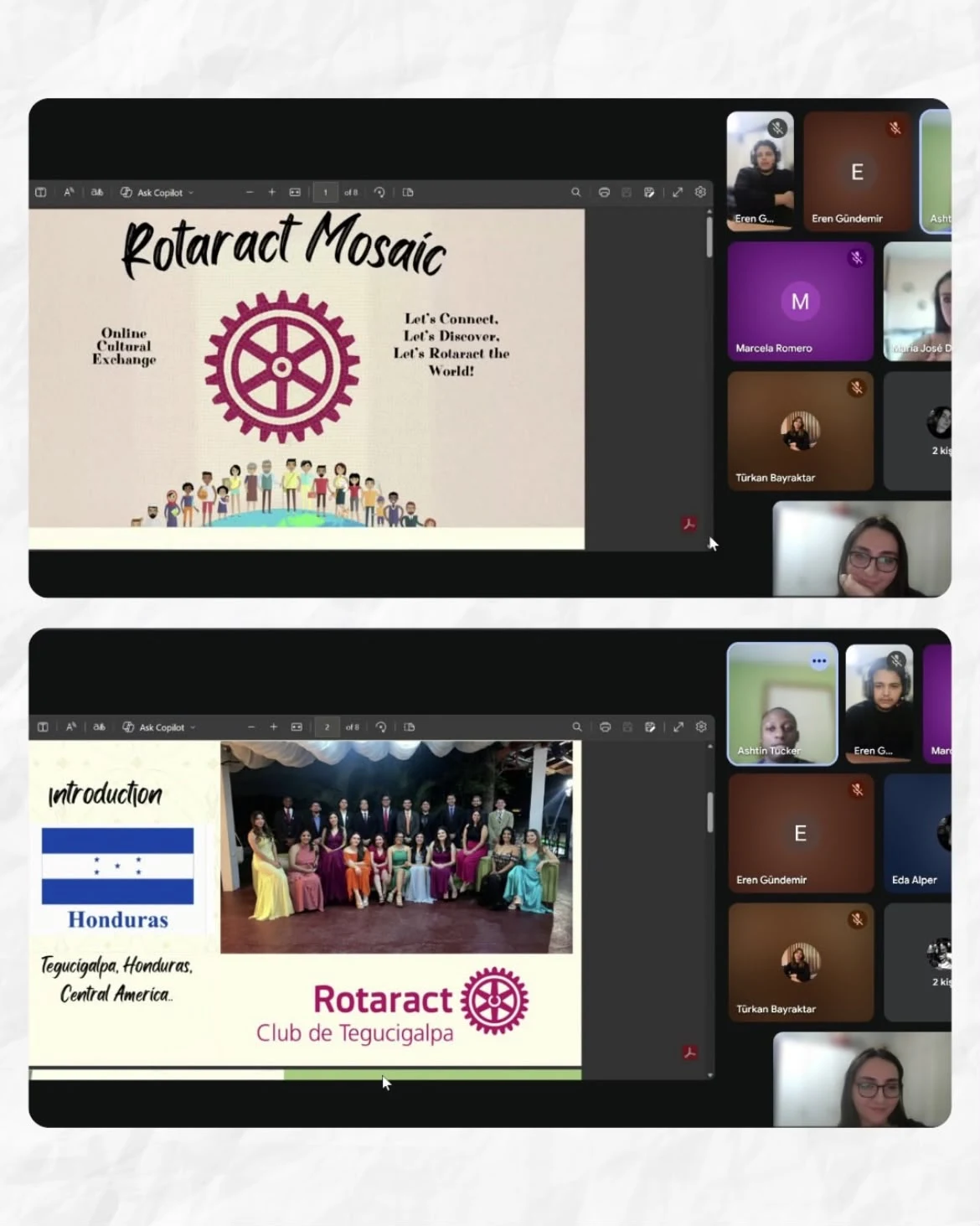Viewport: 980px width, 1226px height.
Task: Expand Ask Copilot dropdown arrow in page 1 viewer
Action: point(191,193)
